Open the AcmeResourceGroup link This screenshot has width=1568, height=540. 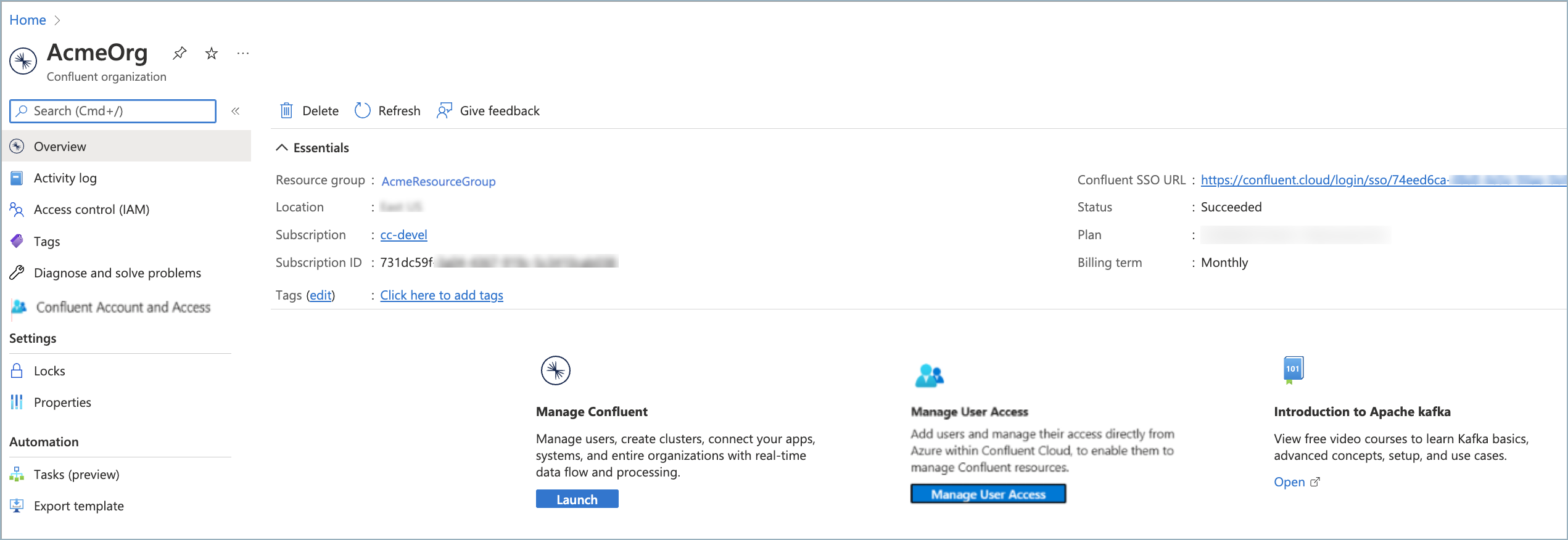438,181
